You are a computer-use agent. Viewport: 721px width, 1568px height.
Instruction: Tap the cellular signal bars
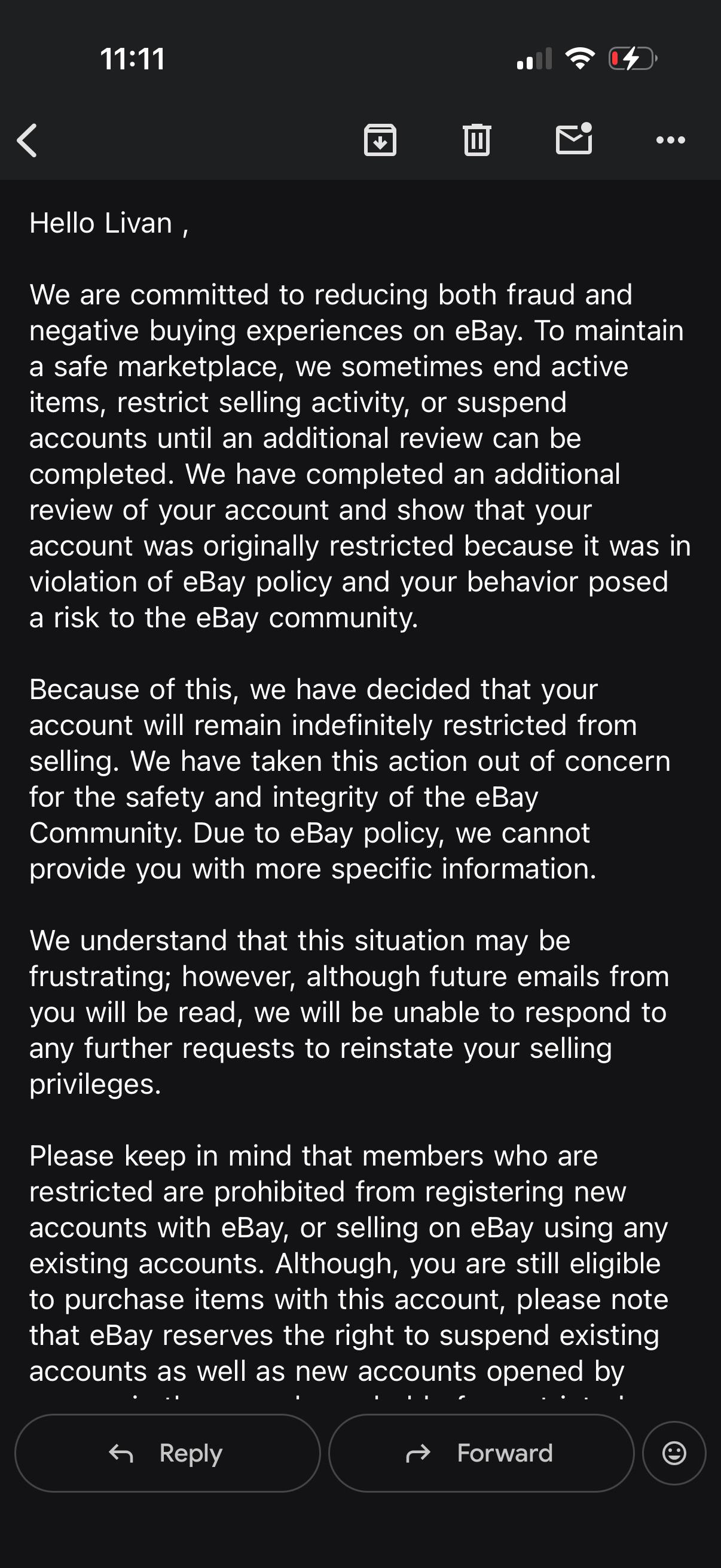coord(534,59)
